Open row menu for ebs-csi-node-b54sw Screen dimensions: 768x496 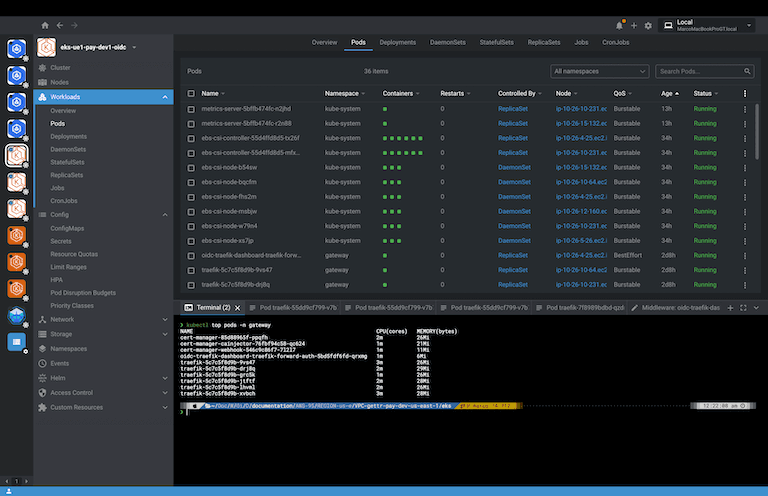click(745, 168)
